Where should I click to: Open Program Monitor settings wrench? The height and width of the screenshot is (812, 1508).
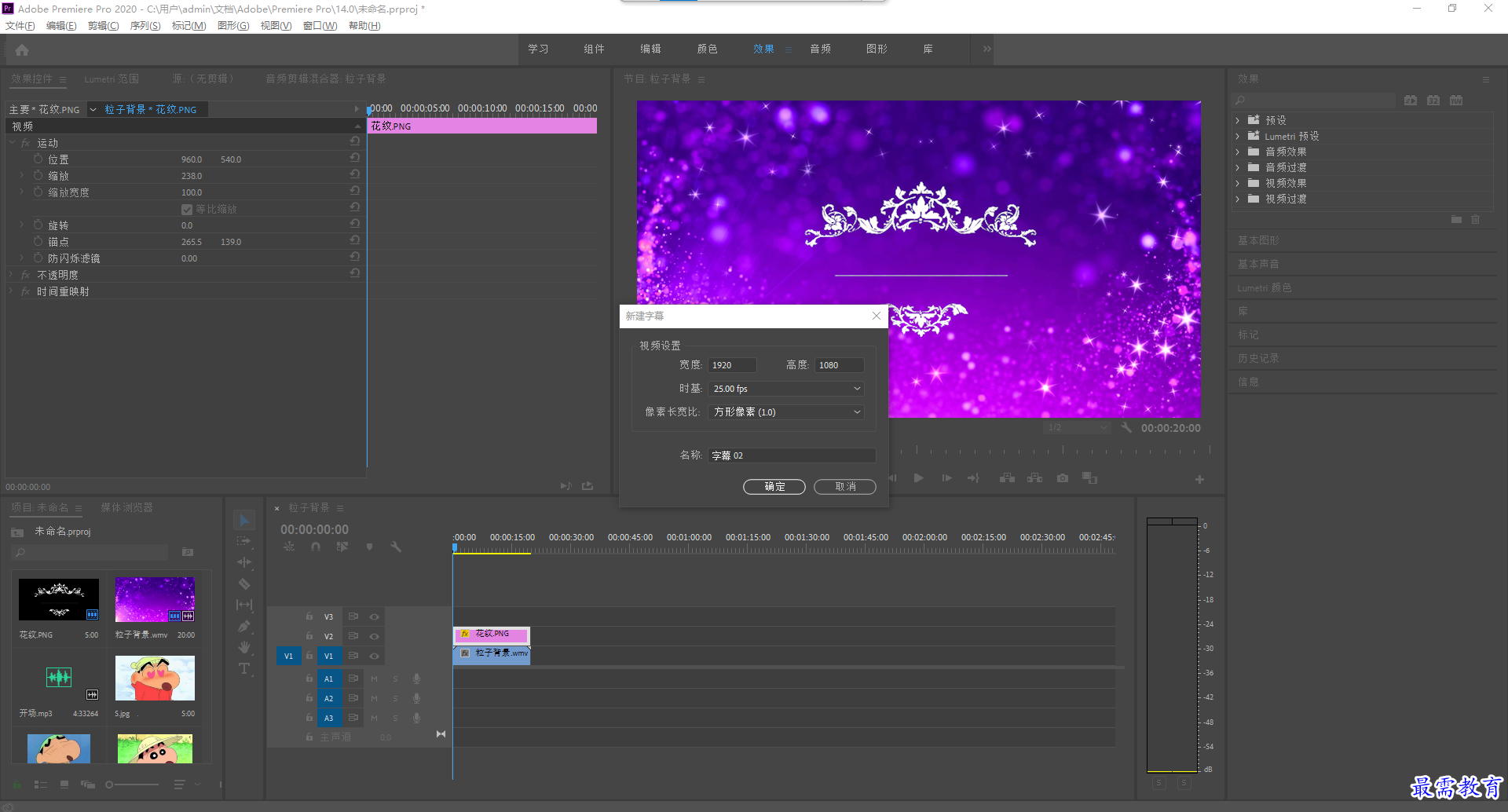[x=1126, y=427]
